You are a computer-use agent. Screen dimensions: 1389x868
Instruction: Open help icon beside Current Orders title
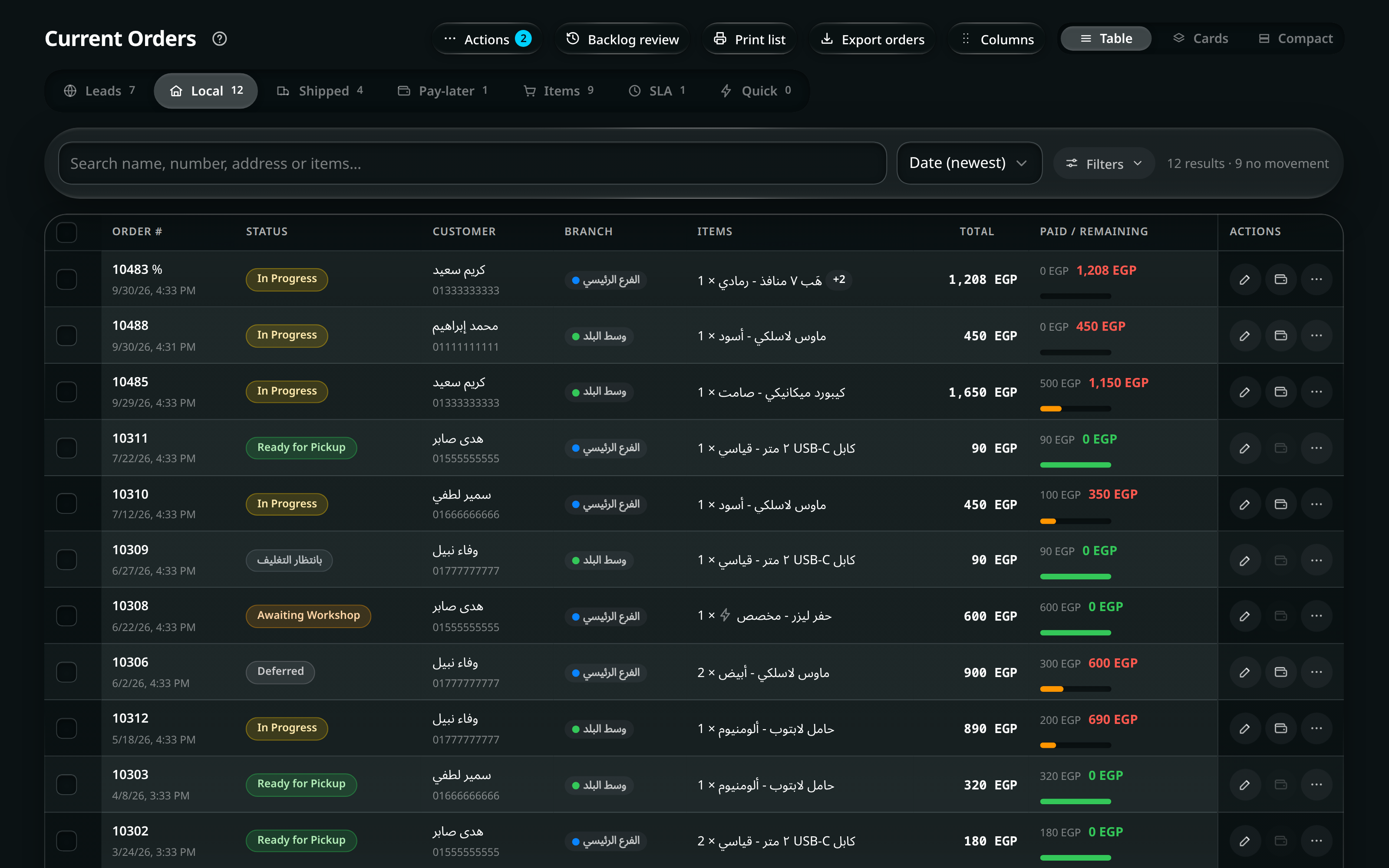(x=219, y=39)
